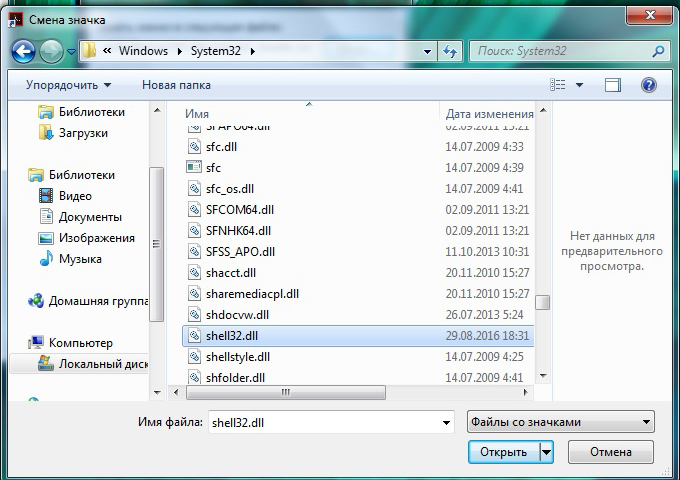This screenshot has height=480, width=680.
Task: Select Локальный диск in navigation pane
Action: [x=99, y=364]
